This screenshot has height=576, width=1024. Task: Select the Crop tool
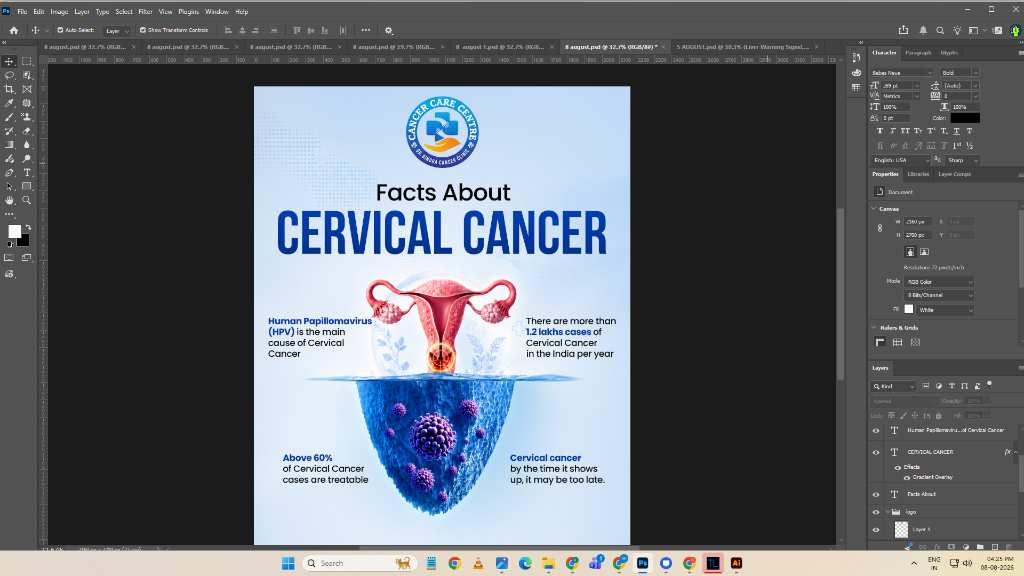(x=9, y=89)
